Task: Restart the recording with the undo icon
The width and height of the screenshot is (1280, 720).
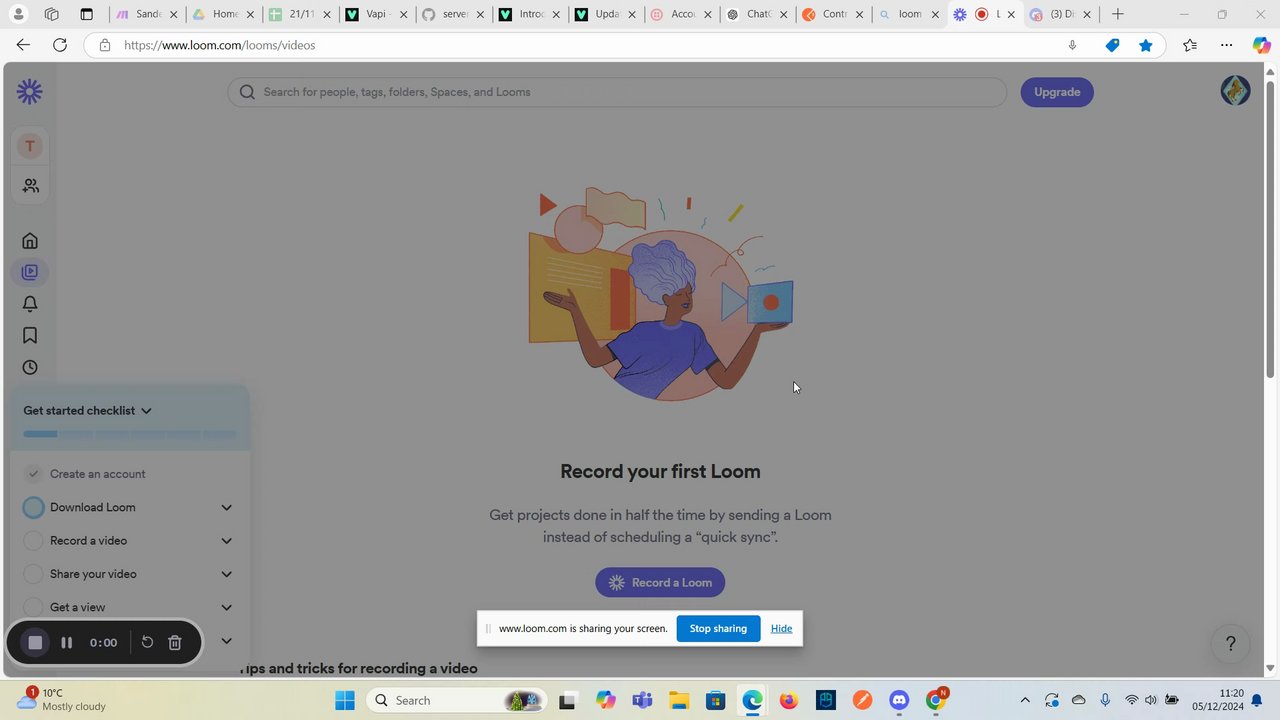Action: coord(147,643)
